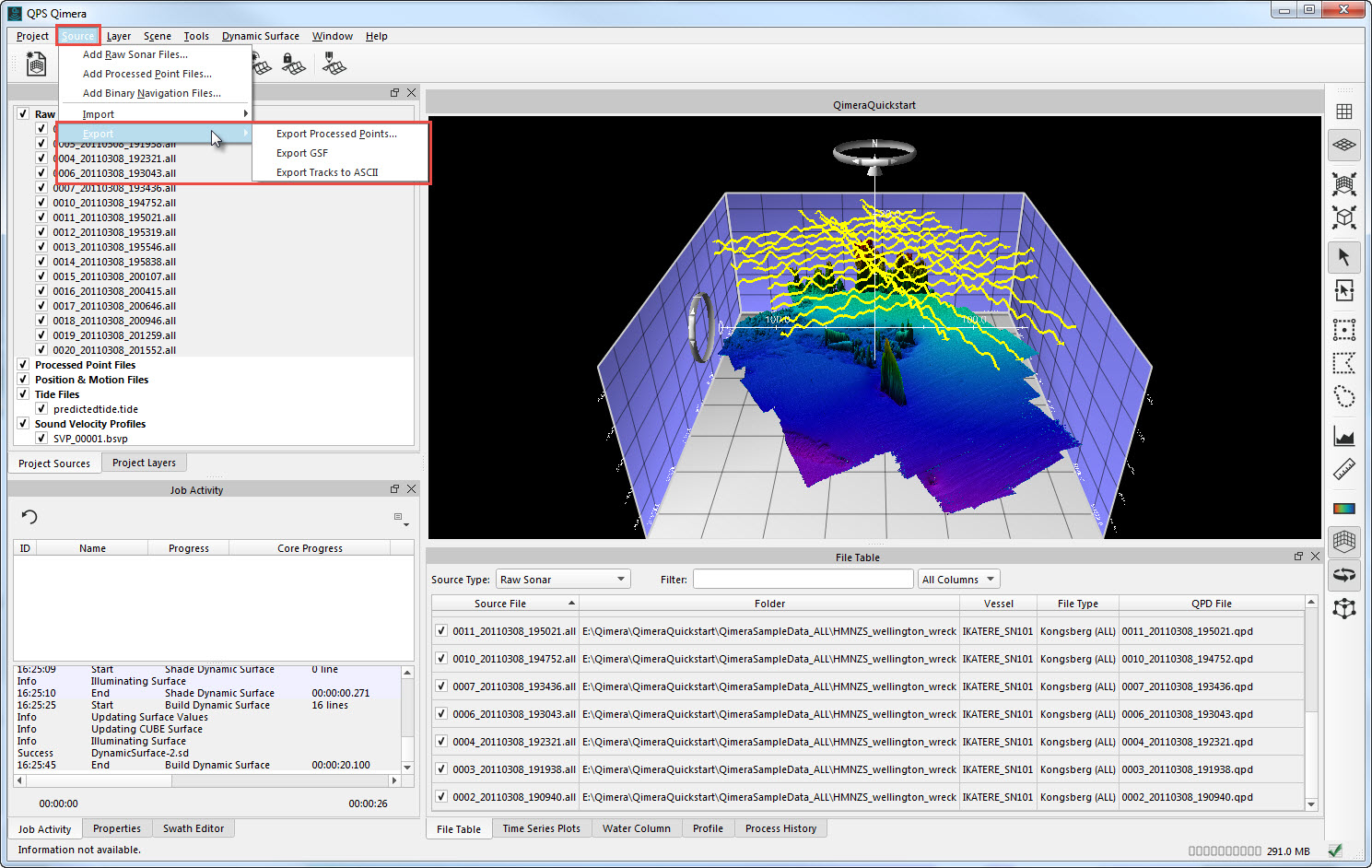Open the profile graph tool icon
Image resolution: width=1372 pixels, height=868 pixels.
[1343, 436]
